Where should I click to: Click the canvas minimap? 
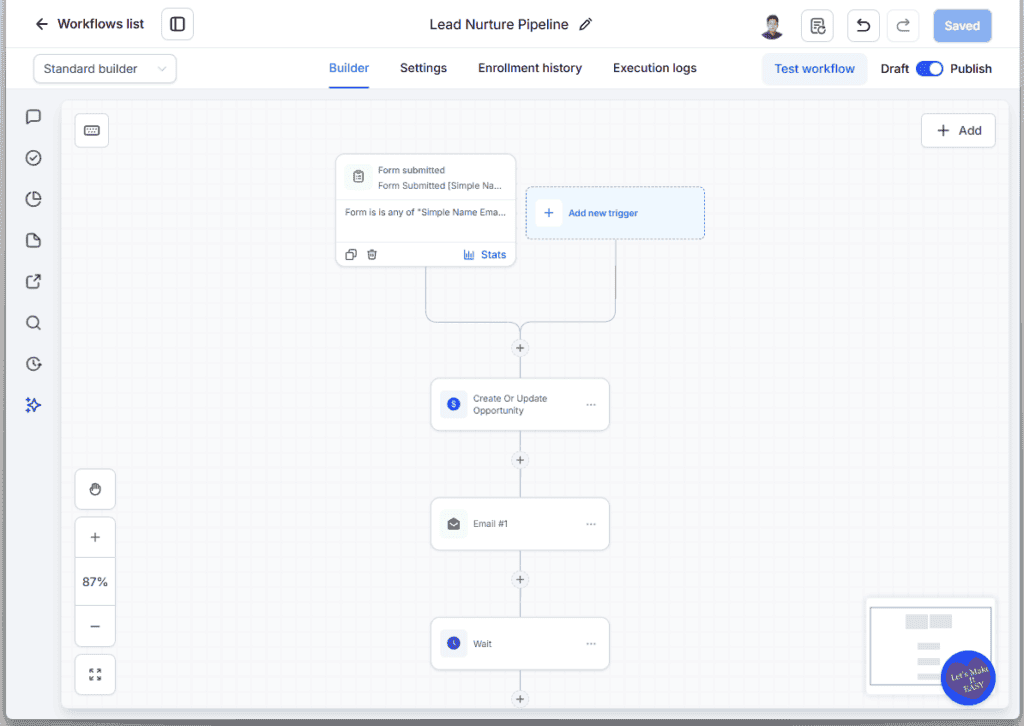coord(931,645)
